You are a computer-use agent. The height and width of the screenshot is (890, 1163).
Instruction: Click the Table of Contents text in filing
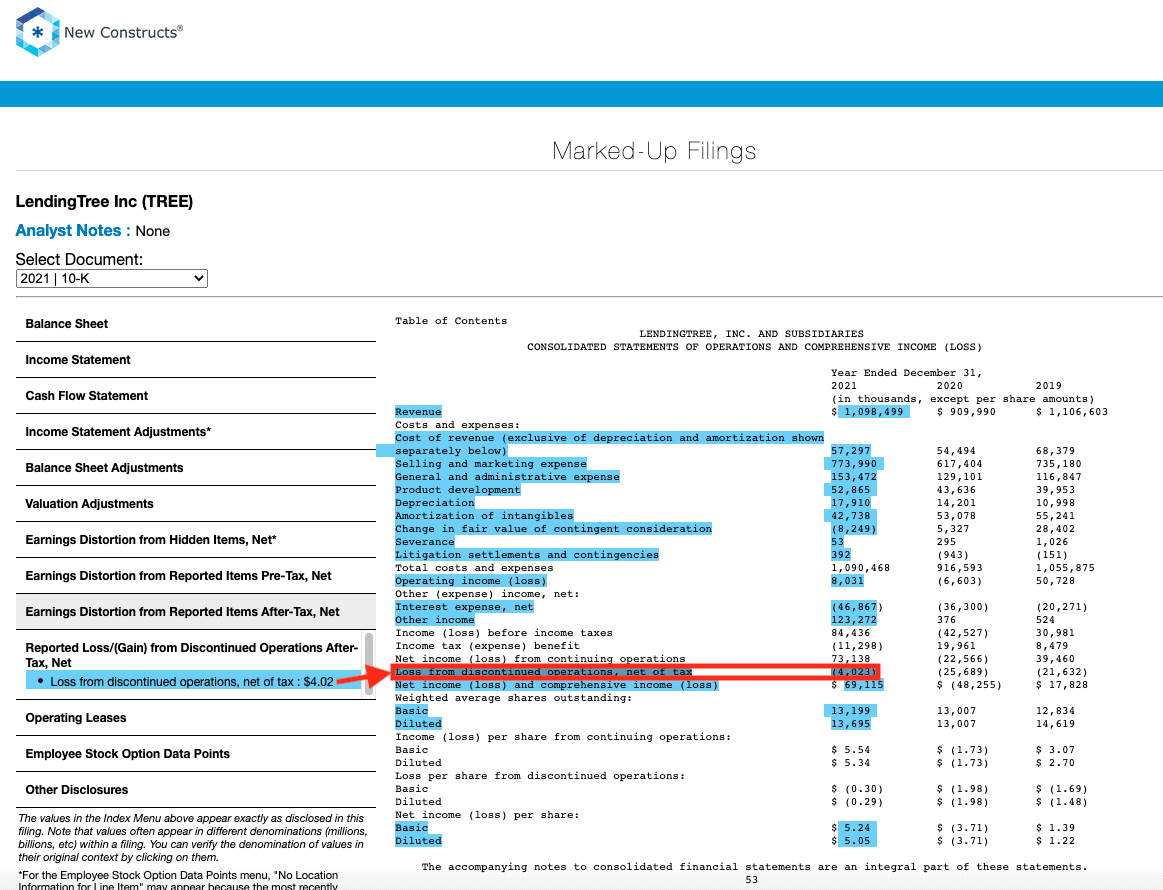(x=451, y=320)
